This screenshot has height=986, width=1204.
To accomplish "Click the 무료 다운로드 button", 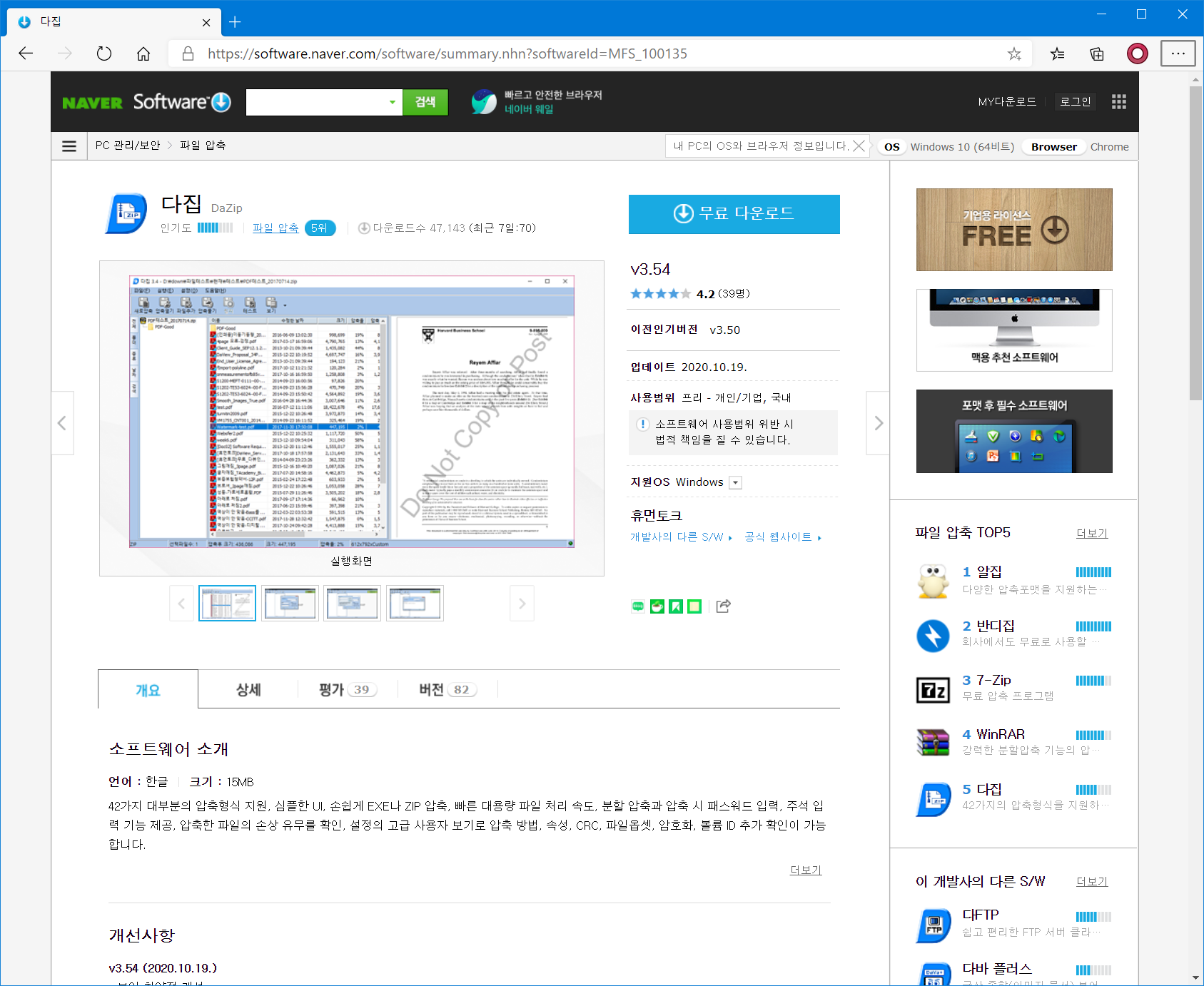I will coord(734,214).
